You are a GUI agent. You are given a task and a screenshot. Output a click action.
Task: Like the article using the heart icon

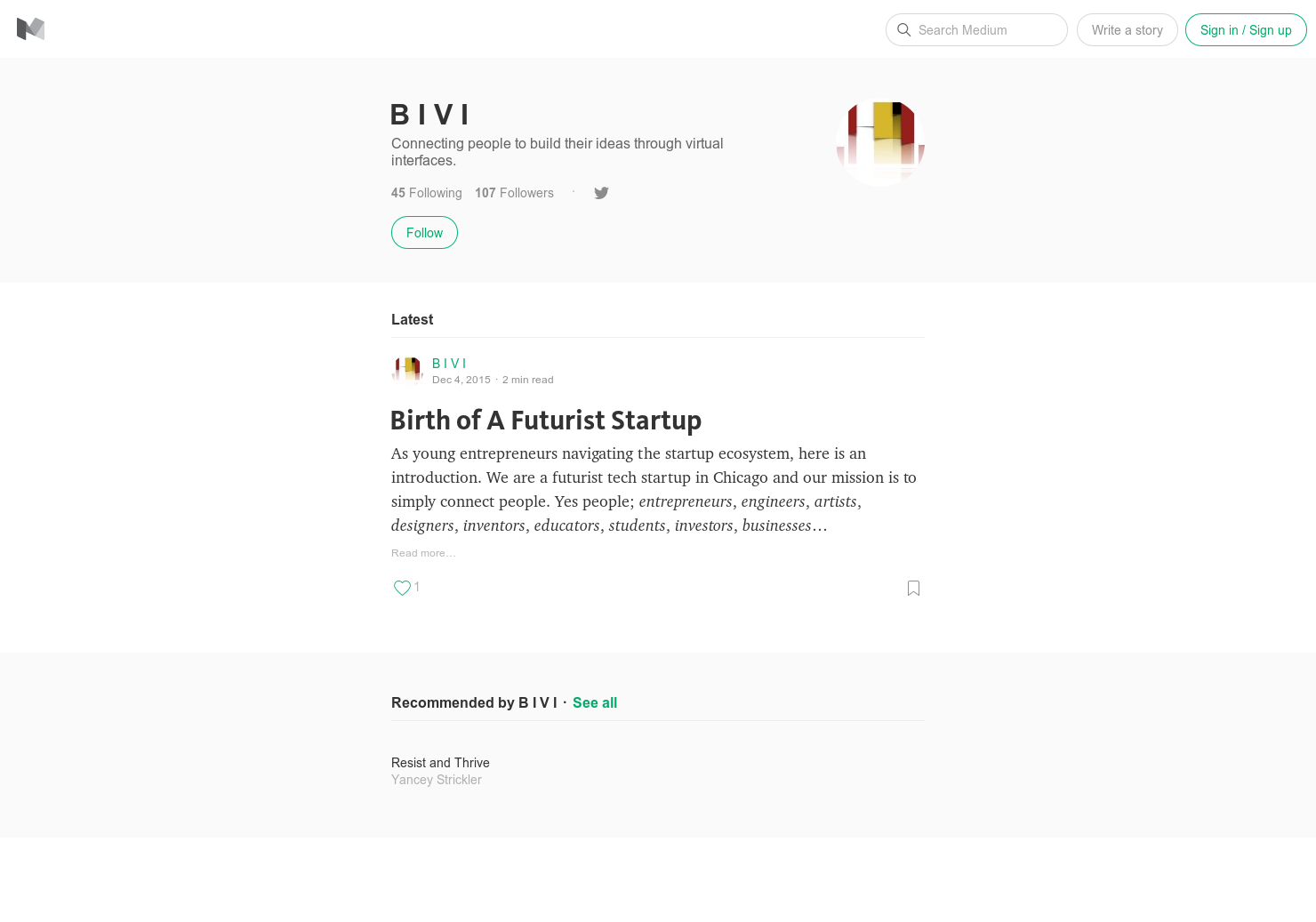(402, 588)
